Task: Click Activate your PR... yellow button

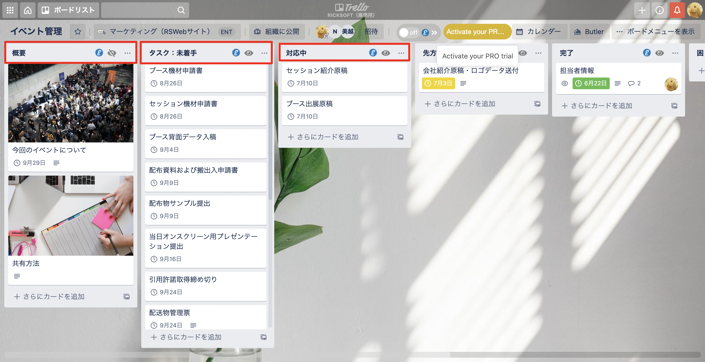Action: [x=477, y=32]
